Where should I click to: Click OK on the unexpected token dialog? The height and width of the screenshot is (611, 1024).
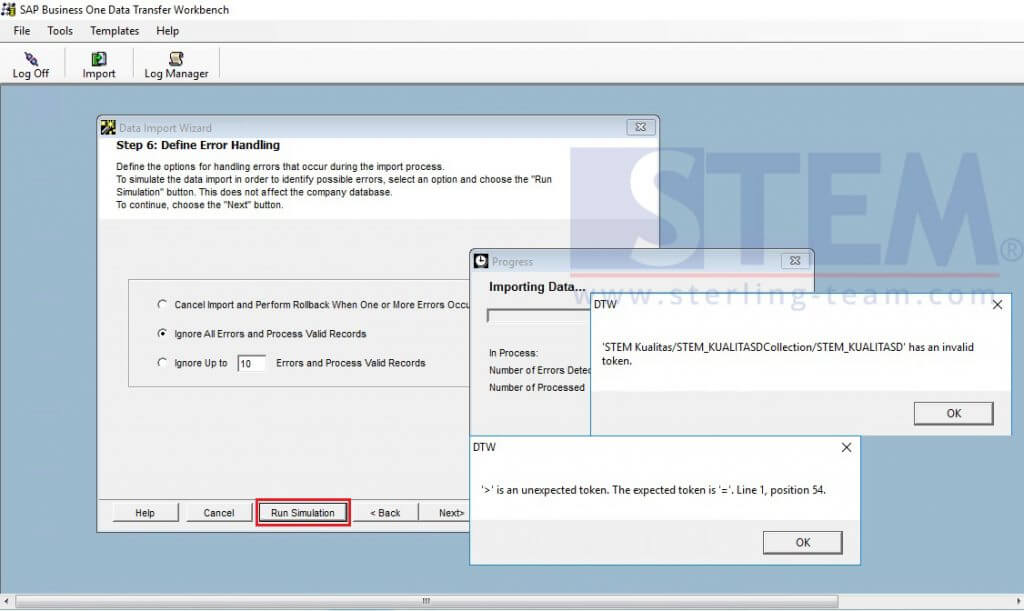click(x=802, y=541)
